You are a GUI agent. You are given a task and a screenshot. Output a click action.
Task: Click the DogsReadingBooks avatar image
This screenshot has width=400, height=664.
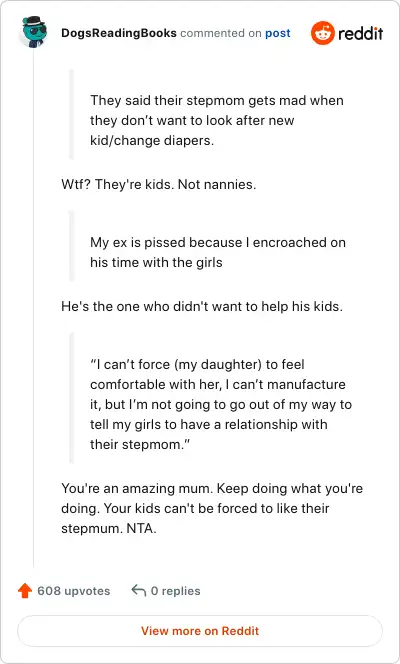pyautogui.click(x=33, y=32)
